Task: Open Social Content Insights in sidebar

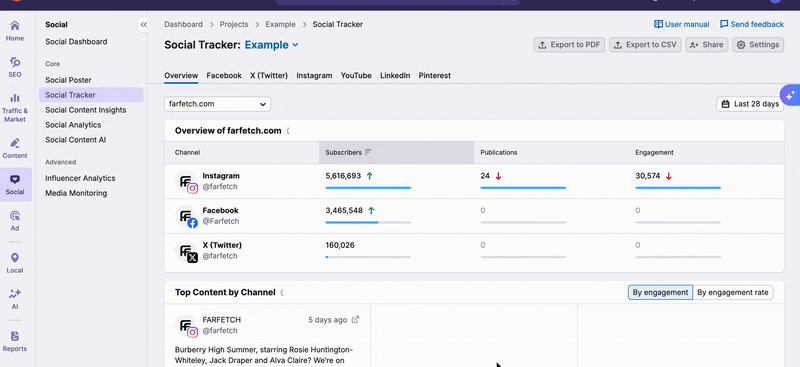Action: coord(86,110)
